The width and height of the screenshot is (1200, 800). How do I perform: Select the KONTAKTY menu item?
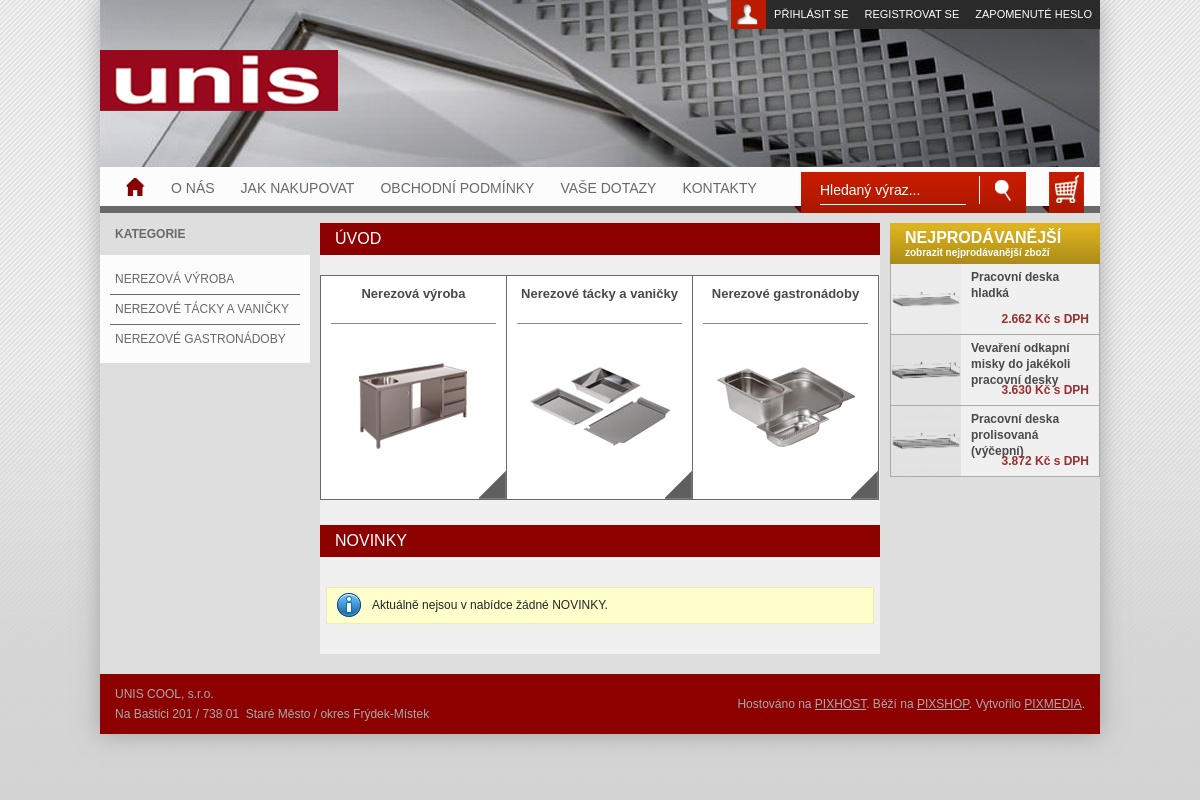tap(719, 188)
